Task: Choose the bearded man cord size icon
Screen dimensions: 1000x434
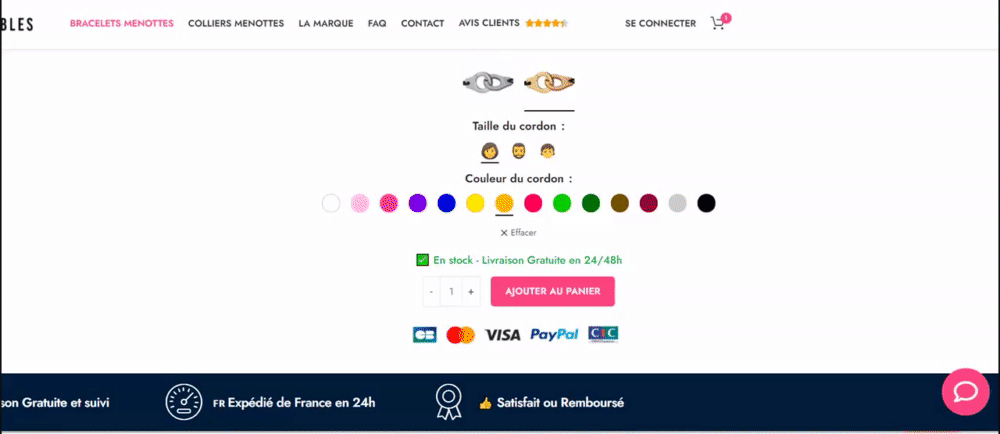Action: click(x=519, y=151)
